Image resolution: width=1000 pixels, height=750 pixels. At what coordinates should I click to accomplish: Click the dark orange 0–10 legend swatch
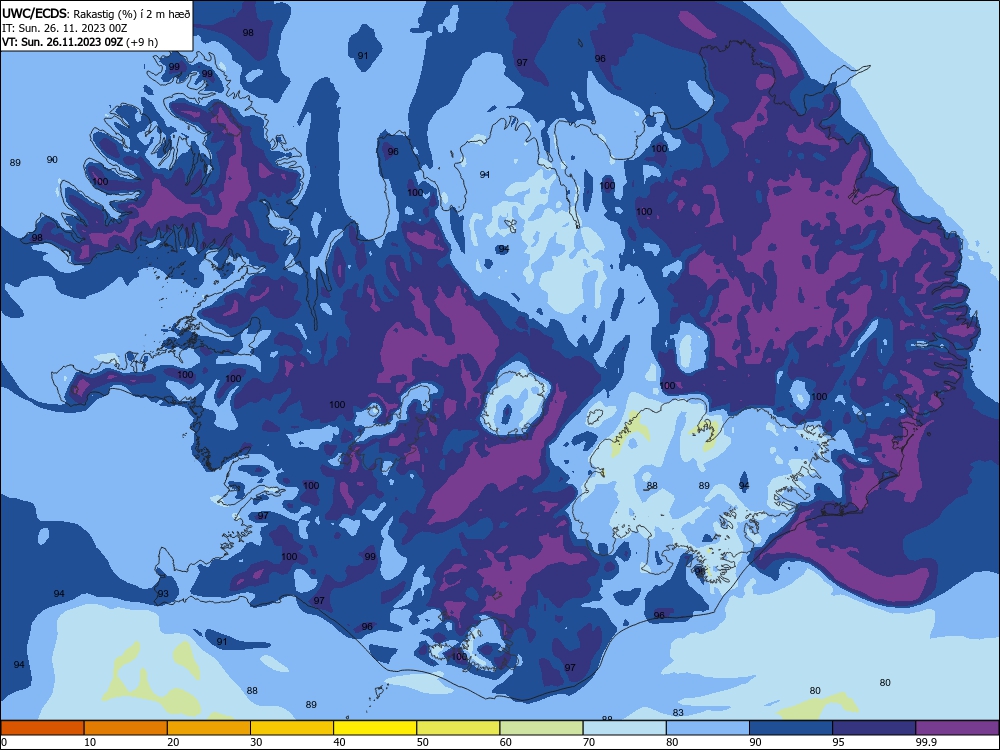click(x=42, y=728)
